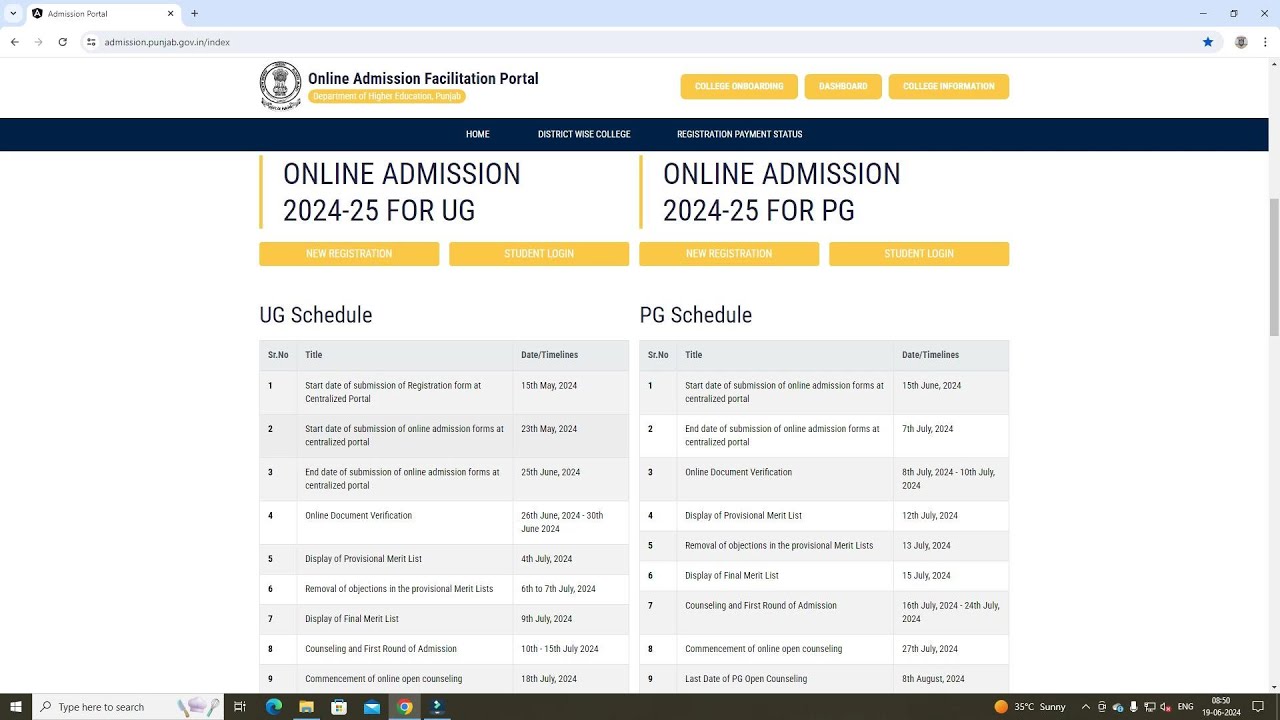Show hidden system tray icons
This screenshot has width=1280, height=720.
coord(1086,707)
